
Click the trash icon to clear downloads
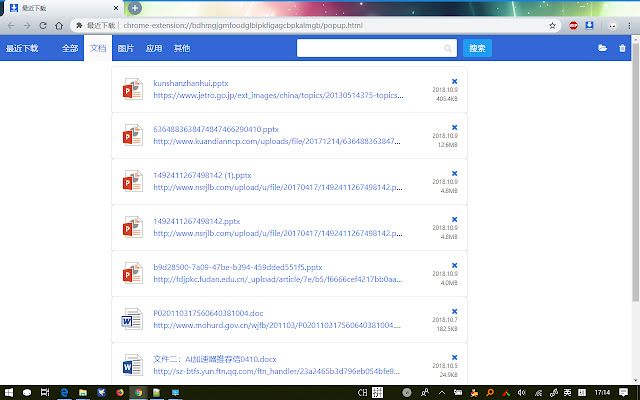pos(623,47)
